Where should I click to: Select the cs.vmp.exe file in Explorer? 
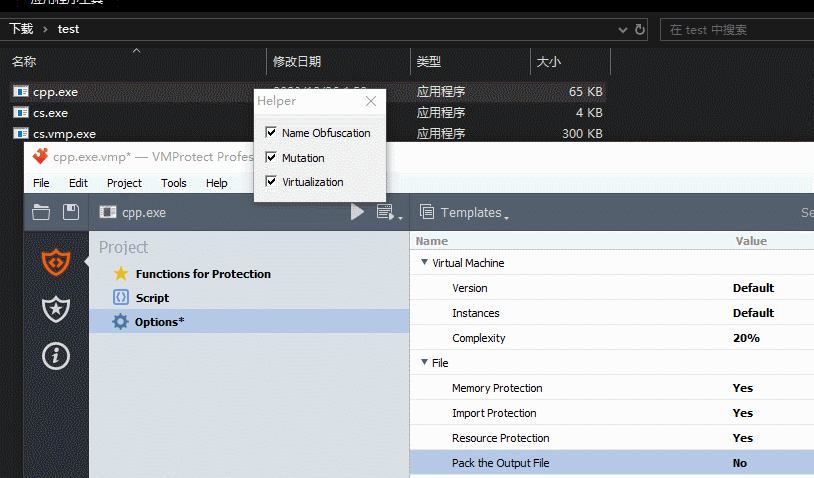(x=64, y=134)
